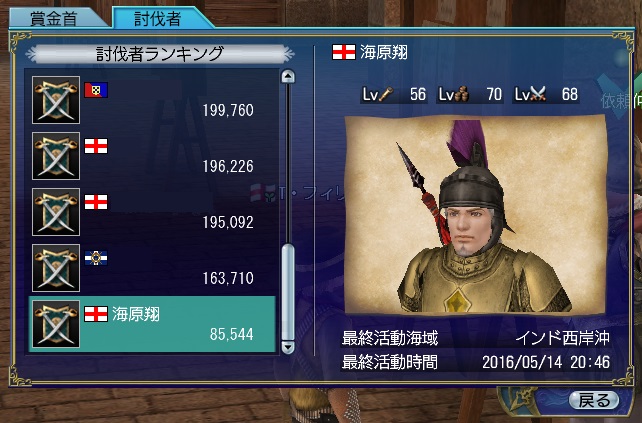Click the trade level money bags icon
The height and width of the screenshot is (423, 642).
click(x=462, y=95)
